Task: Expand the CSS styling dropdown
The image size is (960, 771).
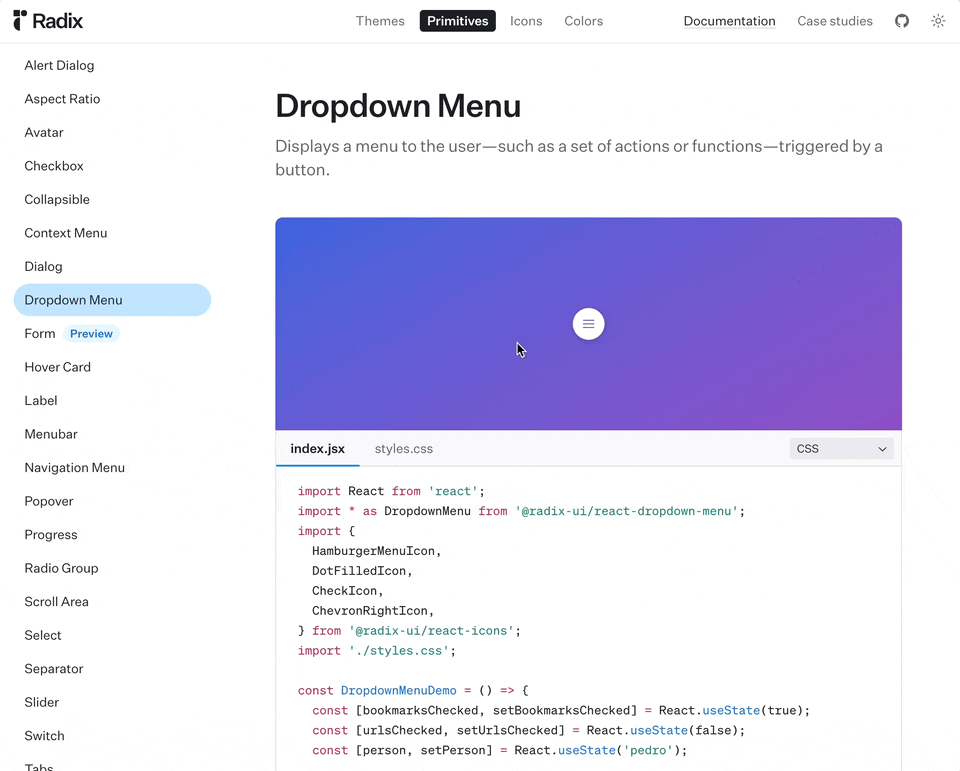Action: (841, 449)
